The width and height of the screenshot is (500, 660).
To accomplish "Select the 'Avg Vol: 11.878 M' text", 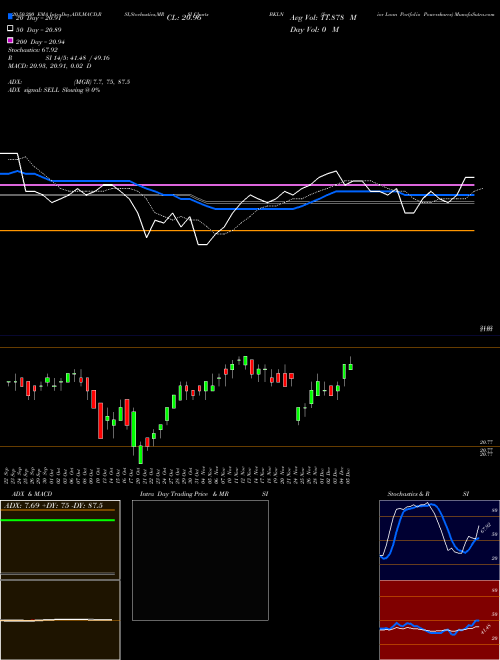I will tap(323, 18).
